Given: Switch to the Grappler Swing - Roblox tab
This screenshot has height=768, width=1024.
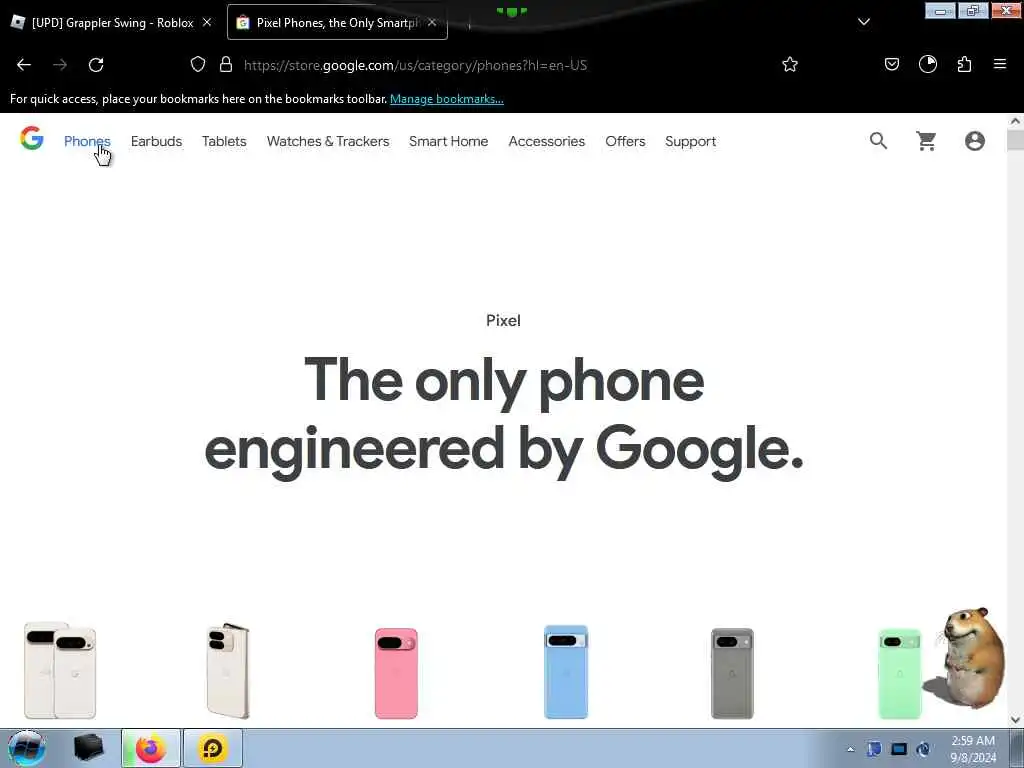Looking at the screenshot, I should [112, 22].
